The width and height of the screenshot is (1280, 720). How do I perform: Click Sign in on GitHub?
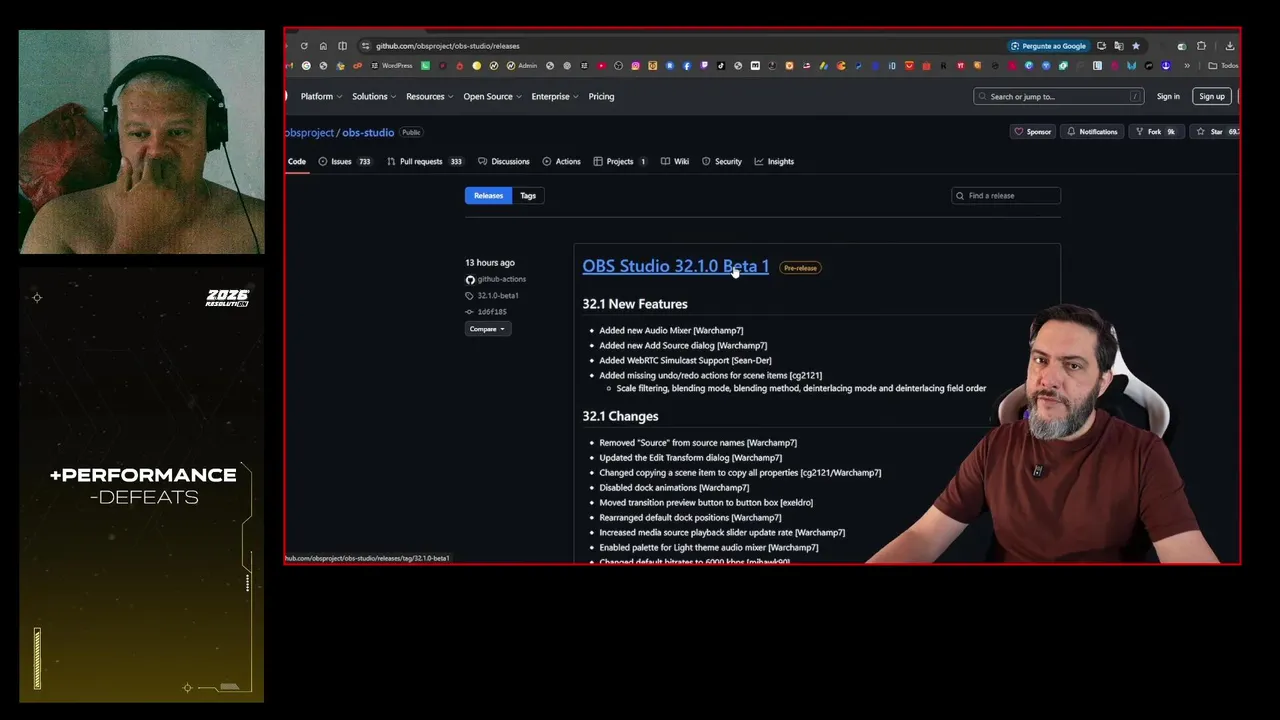1168,97
